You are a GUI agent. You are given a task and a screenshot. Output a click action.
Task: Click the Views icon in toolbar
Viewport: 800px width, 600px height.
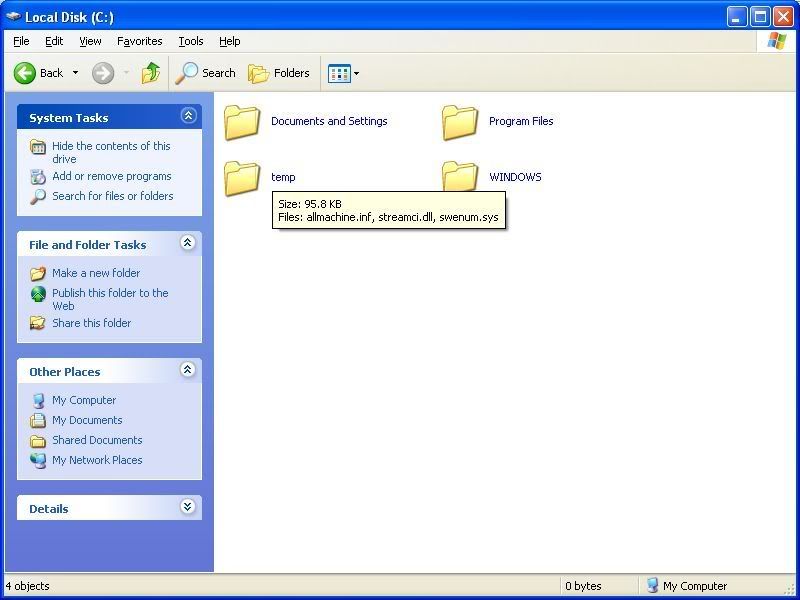pos(339,73)
